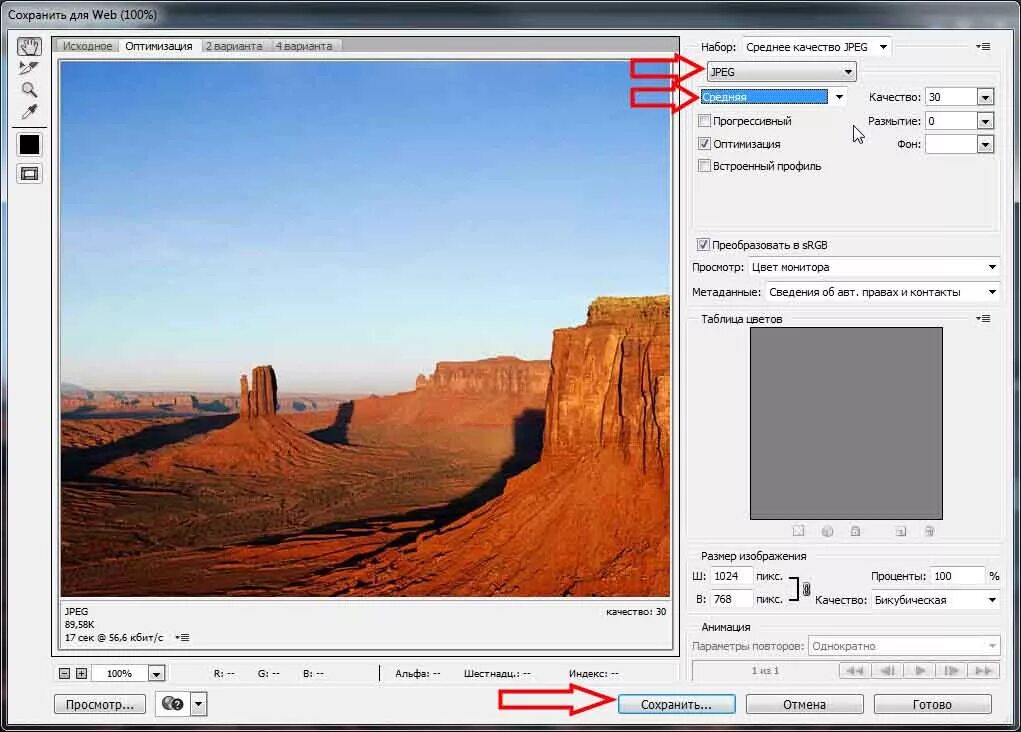
Task: Click the delete selected colors trash icon
Action: 930,531
